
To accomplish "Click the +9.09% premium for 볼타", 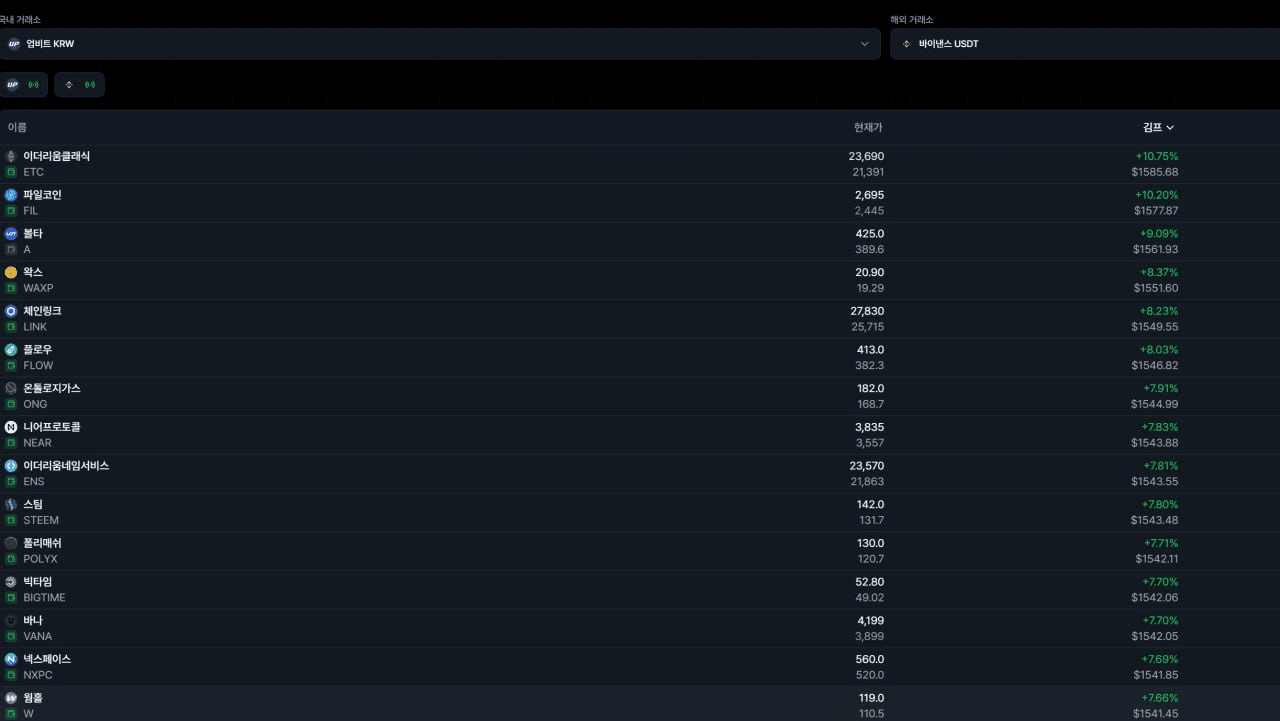I will [x=1158, y=234].
